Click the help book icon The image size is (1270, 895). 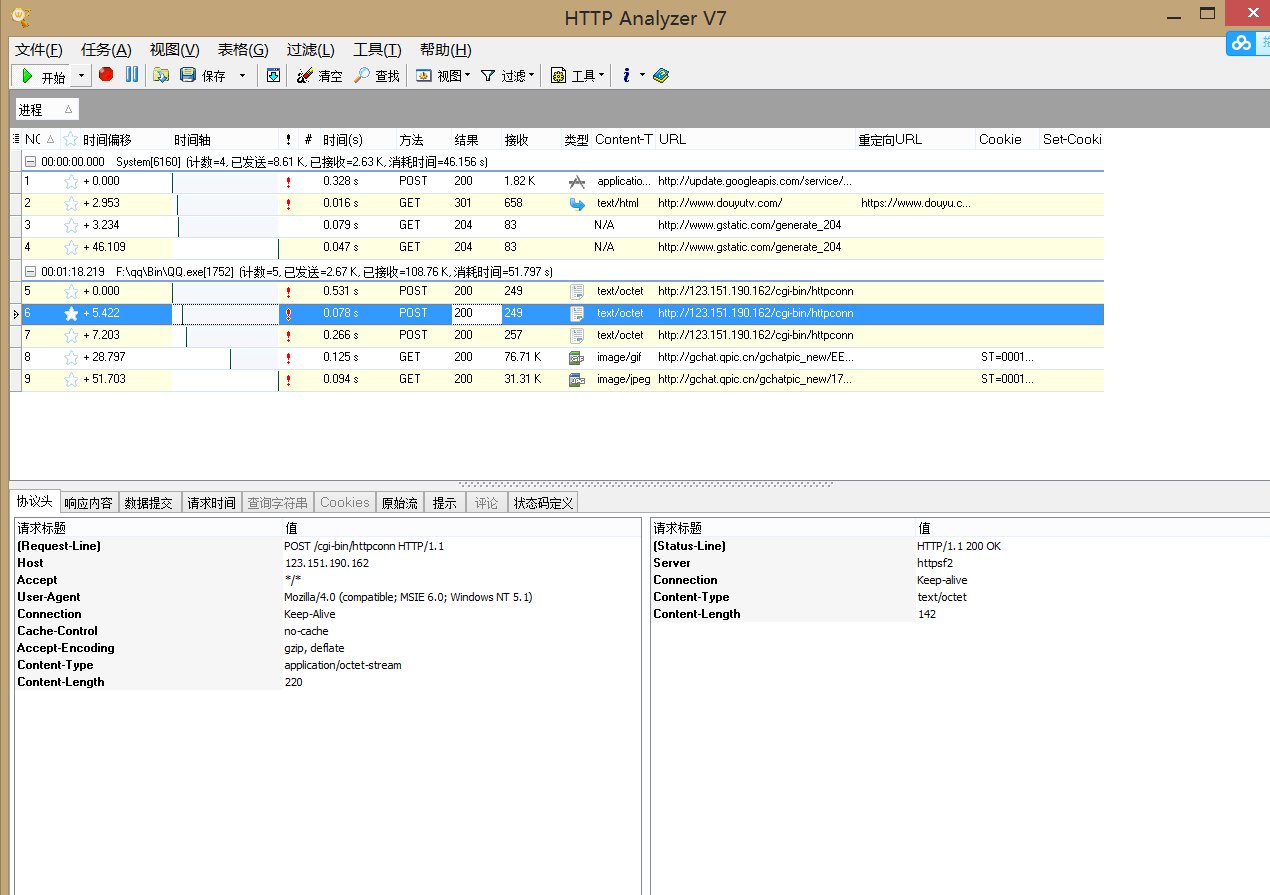pos(660,75)
